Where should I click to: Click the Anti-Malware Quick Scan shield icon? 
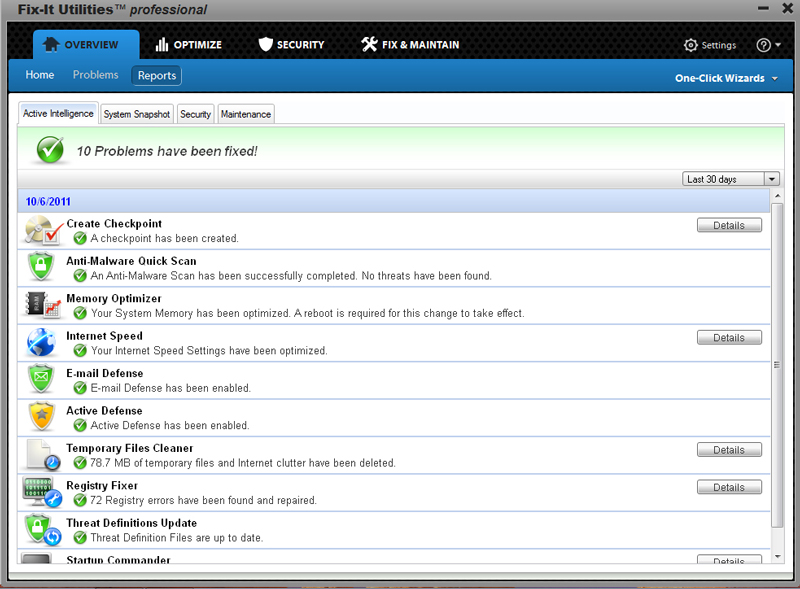pos(40,268)
